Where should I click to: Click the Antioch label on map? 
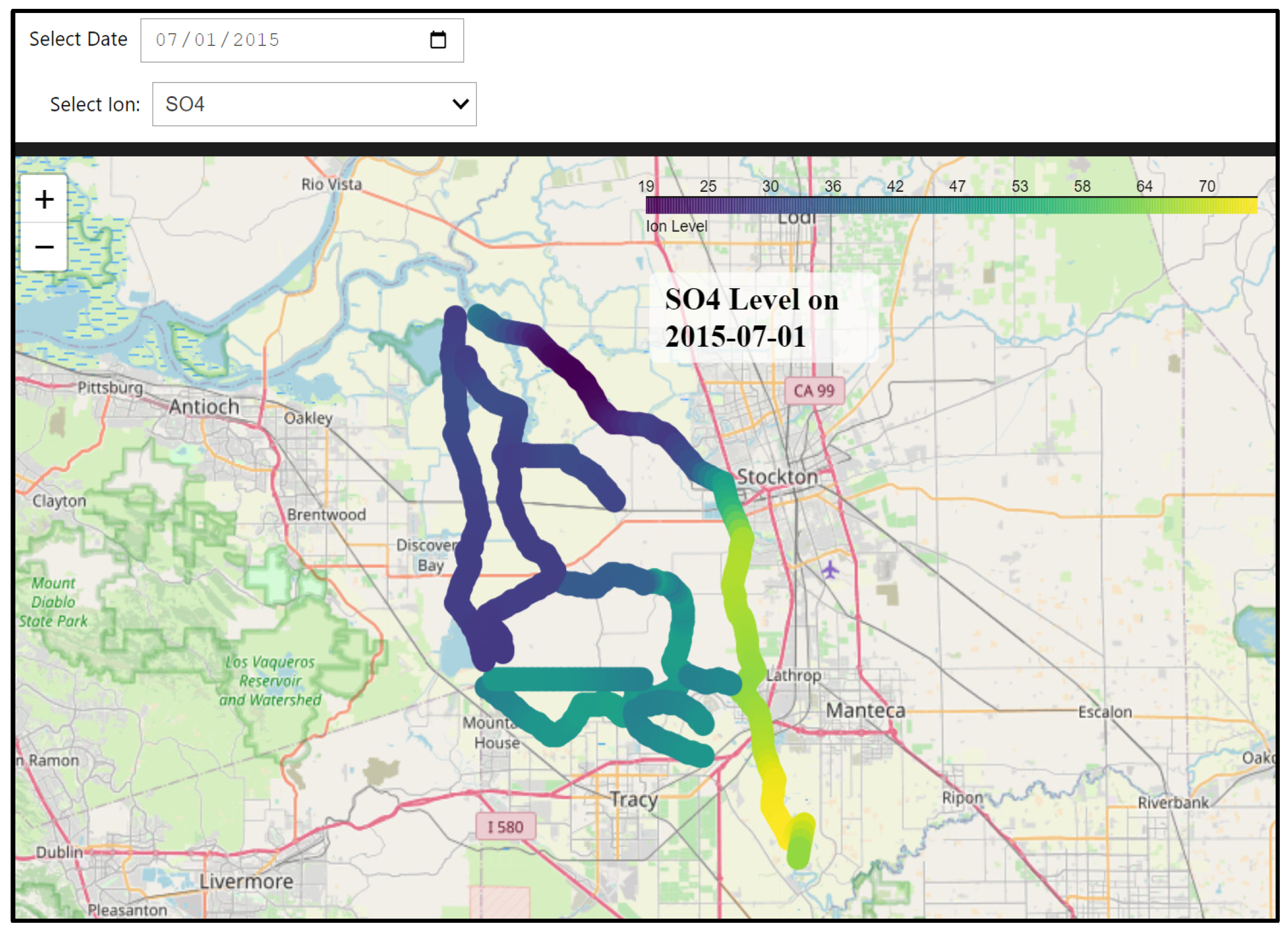(x=204, y=407)
